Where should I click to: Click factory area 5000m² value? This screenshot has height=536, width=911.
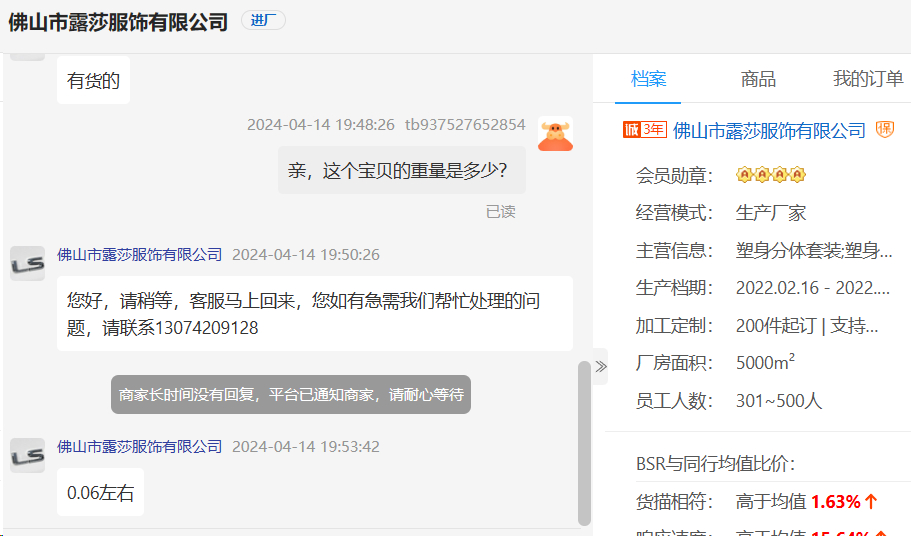pyautogui.click(x=765, y=362)
